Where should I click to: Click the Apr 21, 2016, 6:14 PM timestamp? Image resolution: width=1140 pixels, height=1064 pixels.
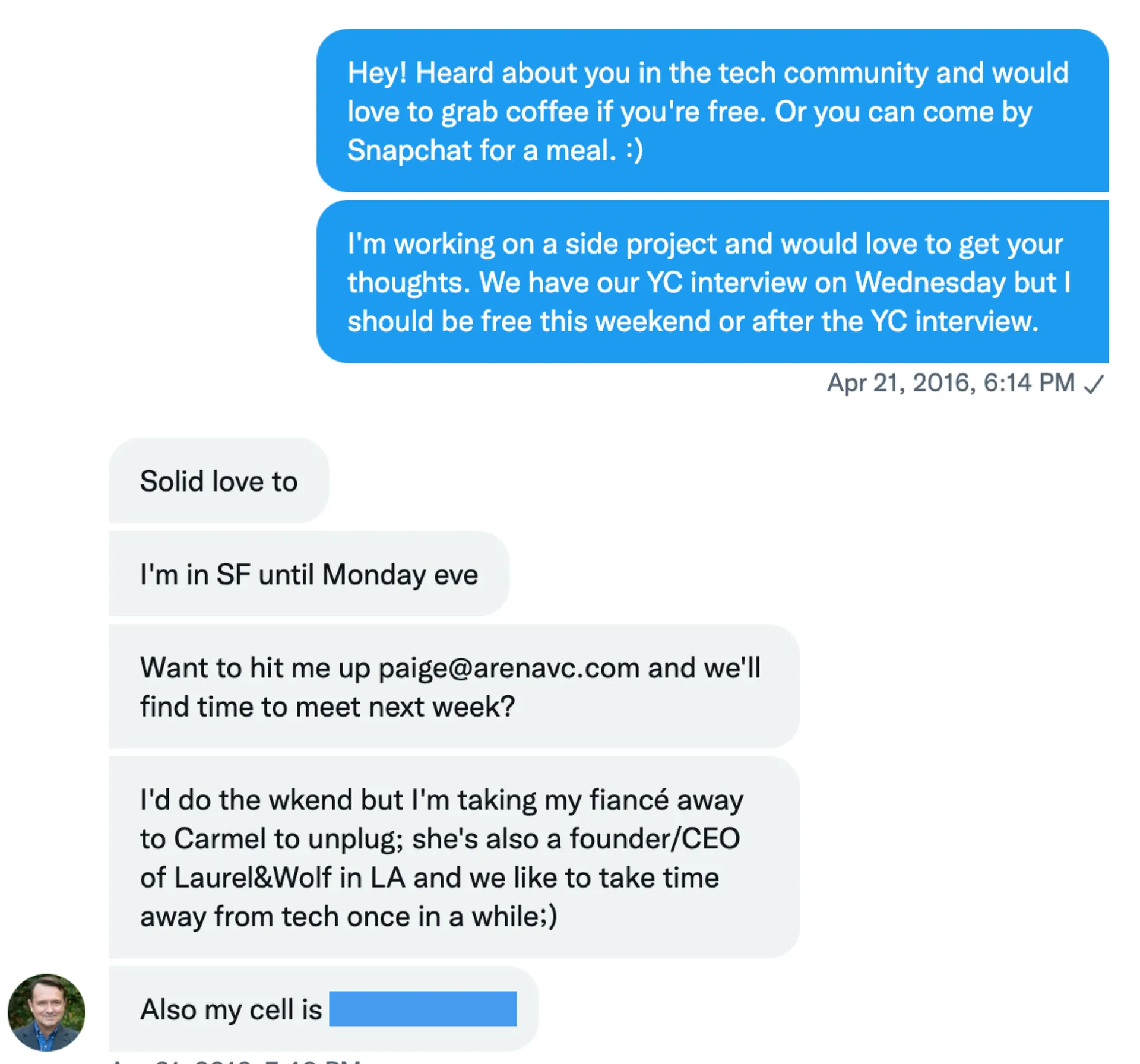(950, 383)
